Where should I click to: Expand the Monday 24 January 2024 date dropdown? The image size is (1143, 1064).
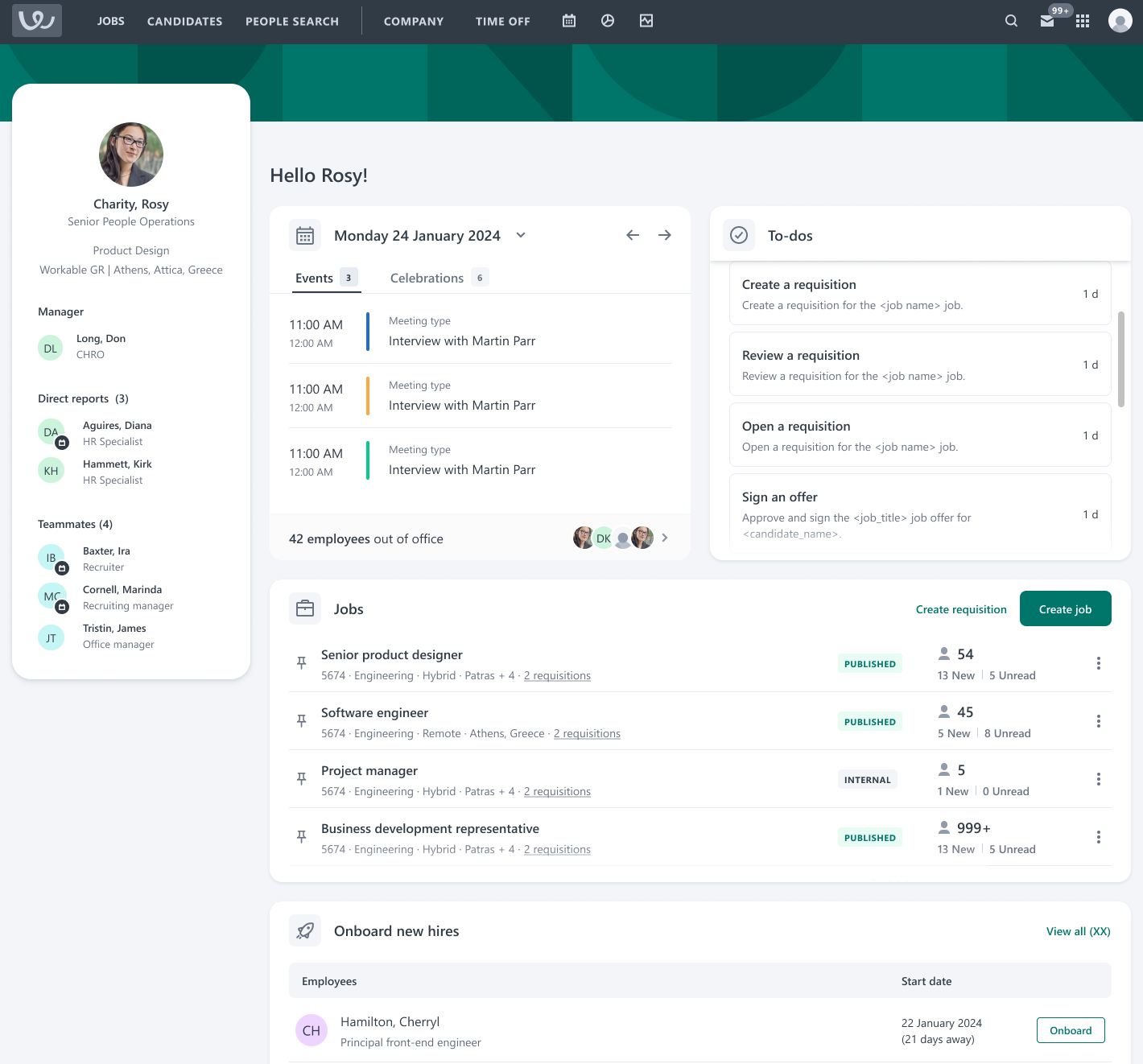[521, 235]
